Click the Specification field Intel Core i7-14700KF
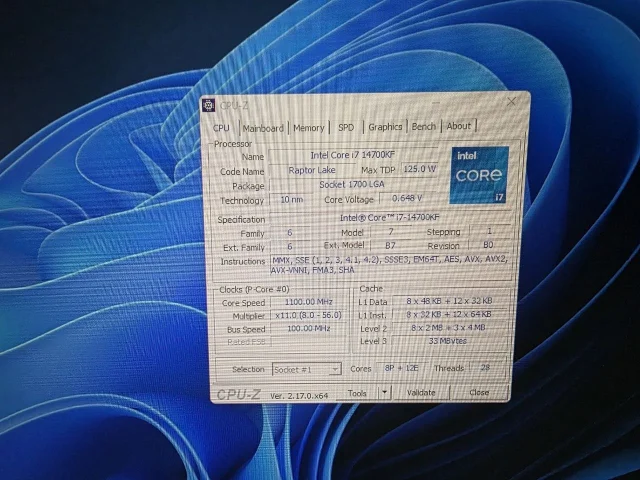The image size is (640, 480). pyautogui.click(x=390, y=218)
